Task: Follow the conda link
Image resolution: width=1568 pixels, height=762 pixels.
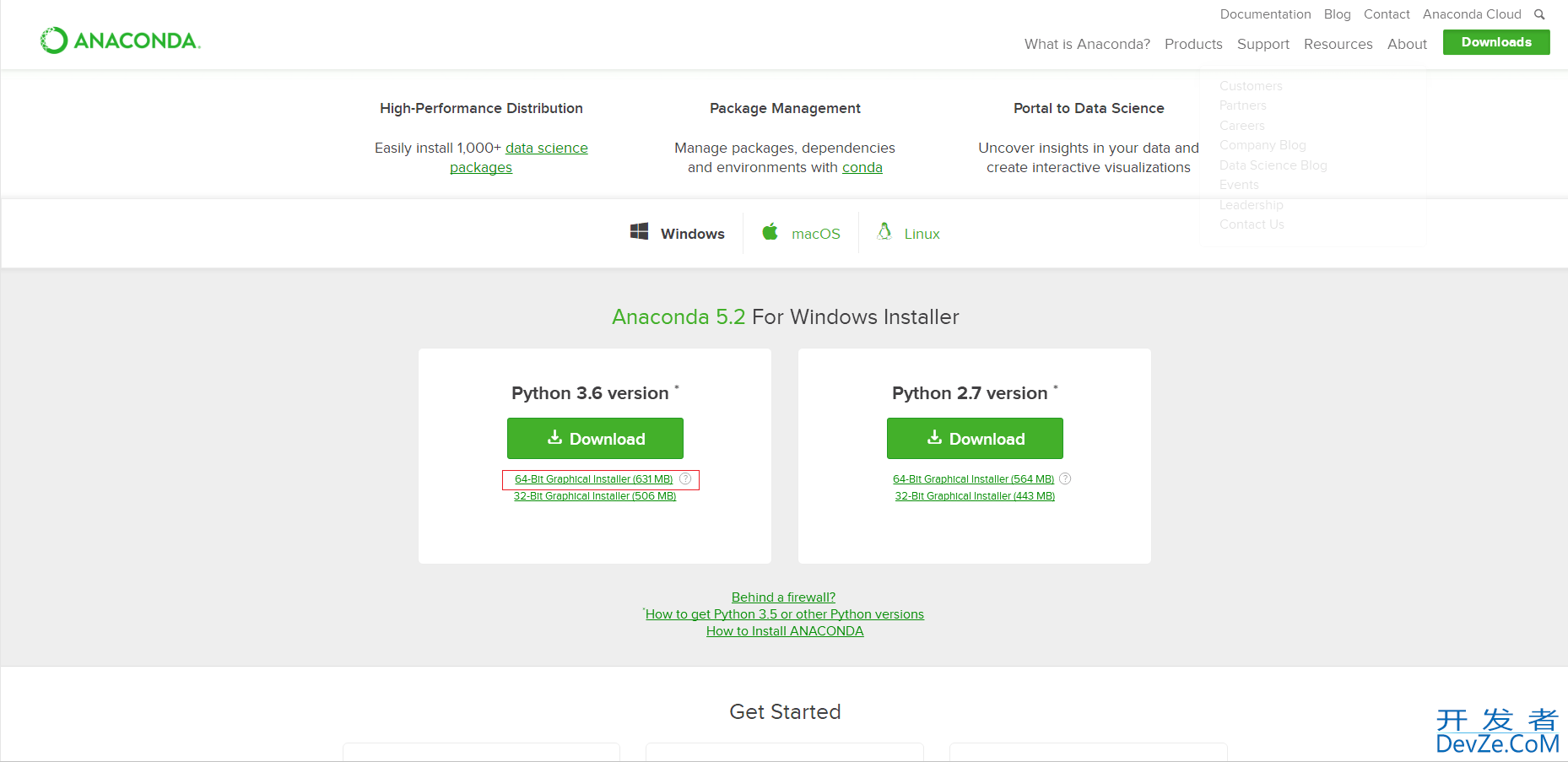Action: coord(862,167)
